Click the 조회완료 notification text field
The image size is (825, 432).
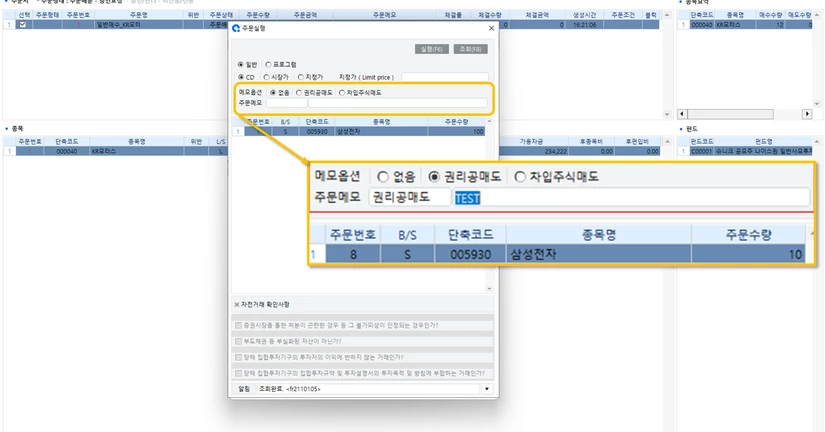368,389
